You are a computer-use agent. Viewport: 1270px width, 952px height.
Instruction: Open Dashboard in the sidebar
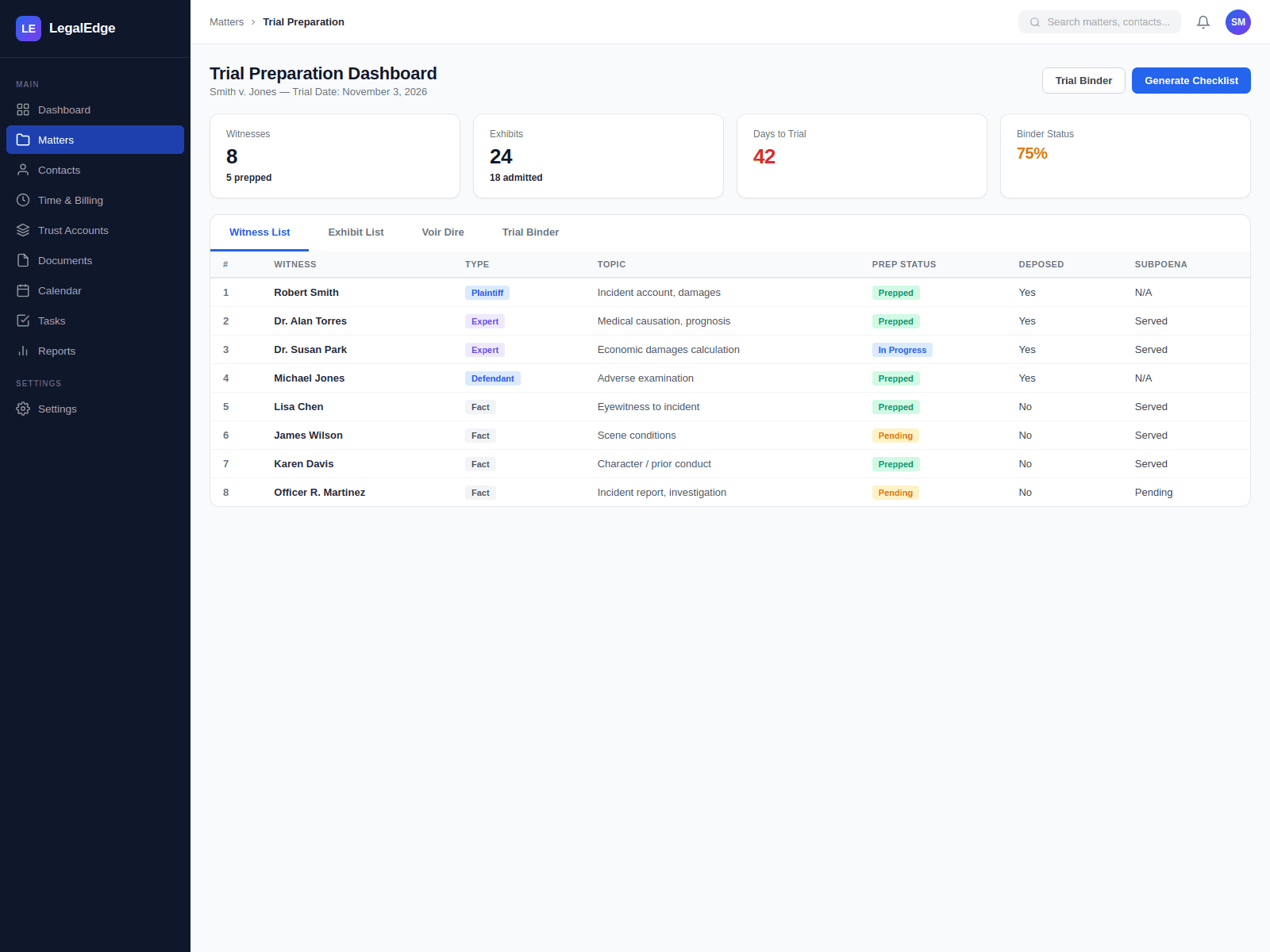pos(95,109)
